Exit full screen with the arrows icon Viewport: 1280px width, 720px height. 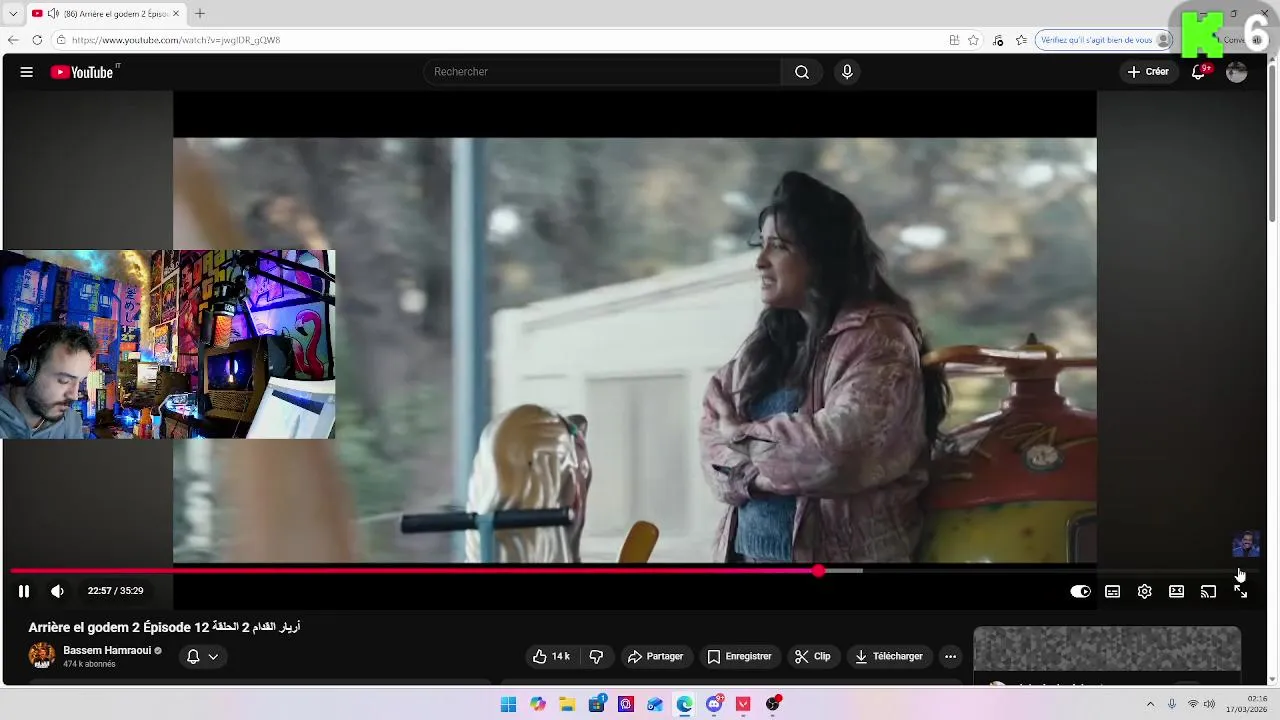tap(1240, 591)
